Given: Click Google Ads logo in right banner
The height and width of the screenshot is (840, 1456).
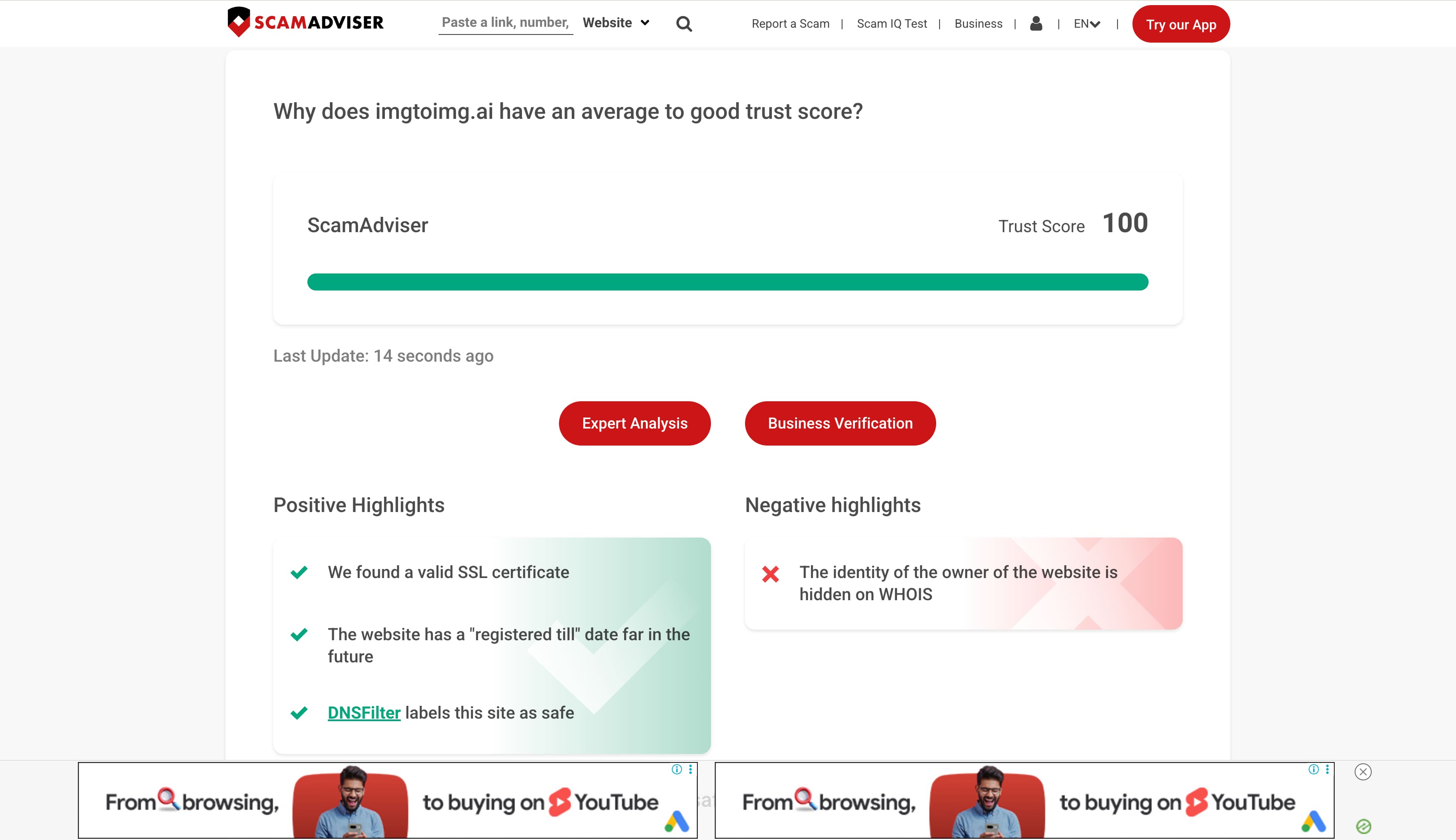Looking at the screenshot, I should coord(1313,821).
